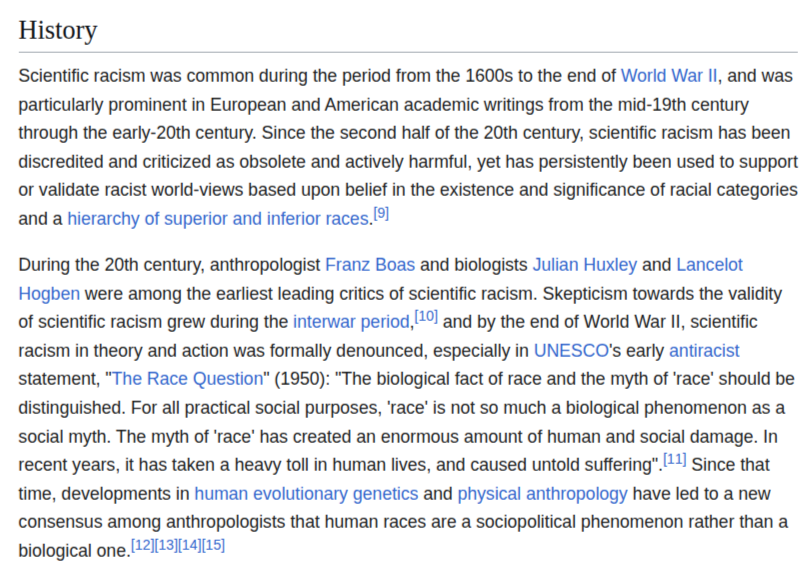Viewport: 810px width, 580px height.
Task: Open The Race Question link
Action: tap(187, 379)
